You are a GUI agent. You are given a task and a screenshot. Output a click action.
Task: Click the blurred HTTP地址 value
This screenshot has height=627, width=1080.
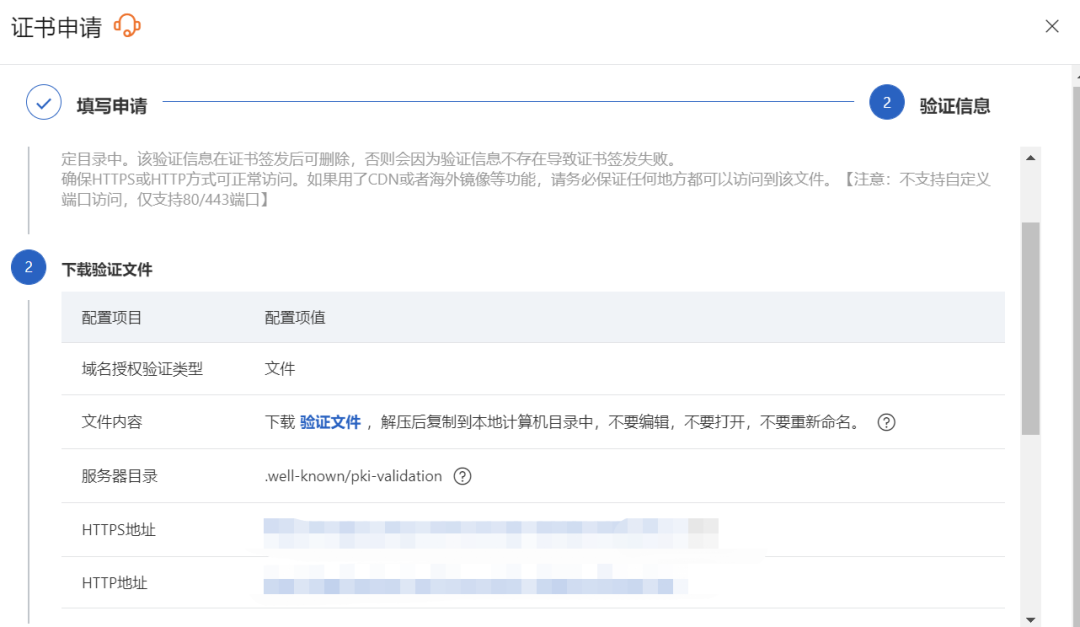[468, 584]
